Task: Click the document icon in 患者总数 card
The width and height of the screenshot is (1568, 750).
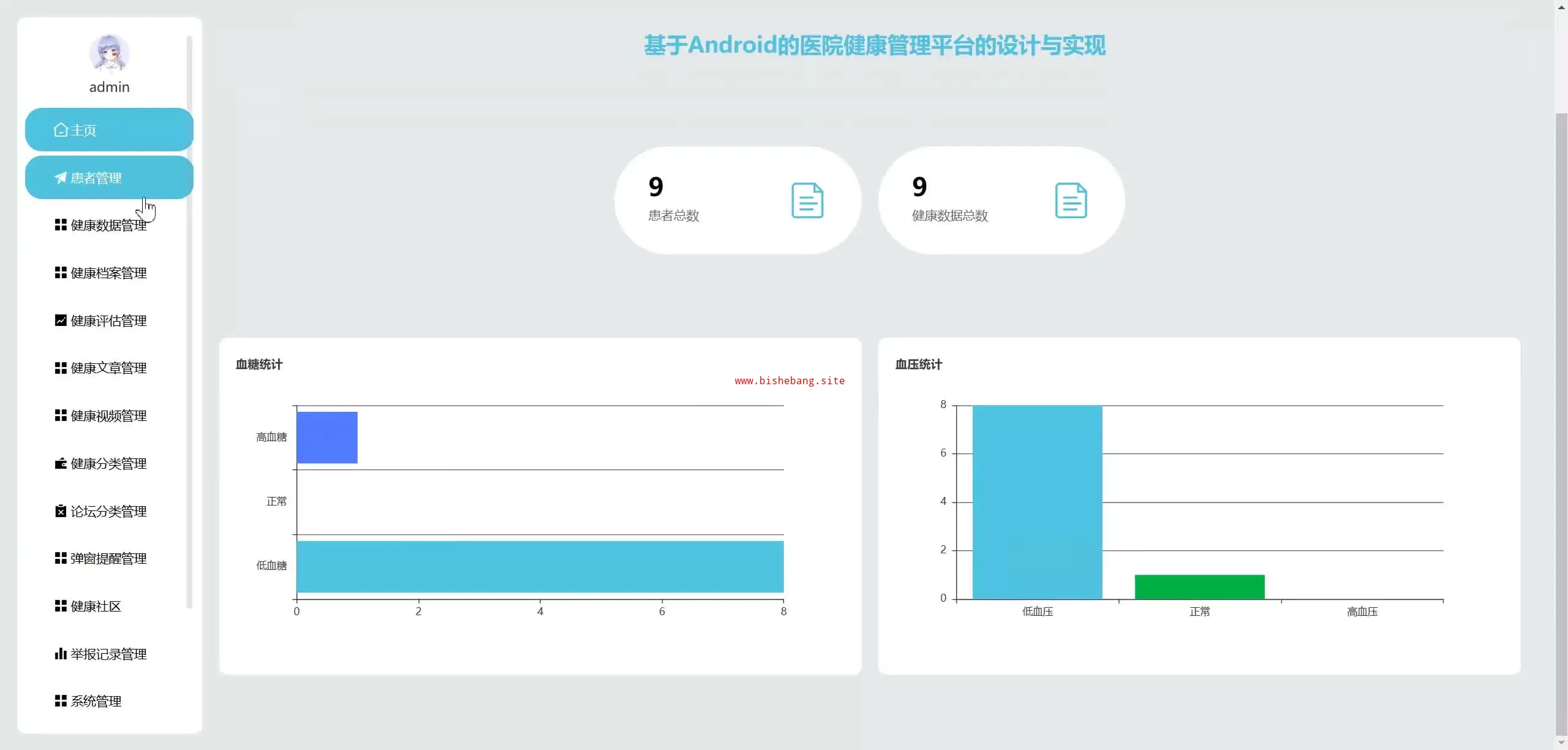Action: click(807, 200)
